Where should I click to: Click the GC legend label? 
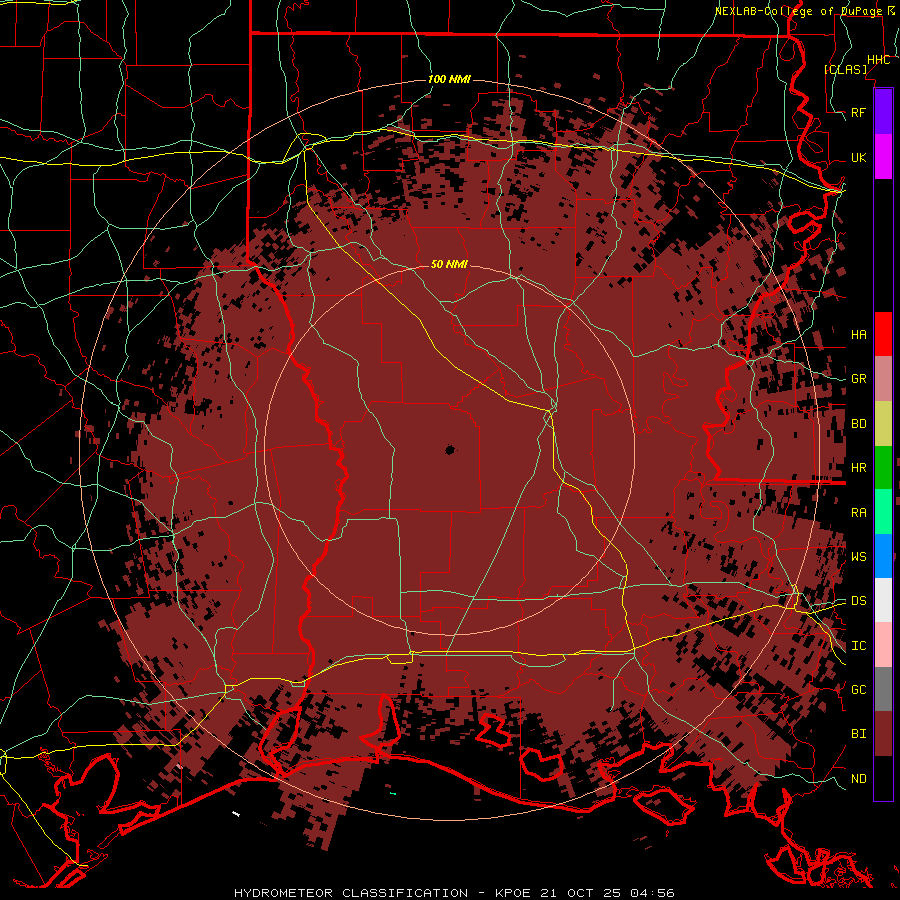point(858,690)
